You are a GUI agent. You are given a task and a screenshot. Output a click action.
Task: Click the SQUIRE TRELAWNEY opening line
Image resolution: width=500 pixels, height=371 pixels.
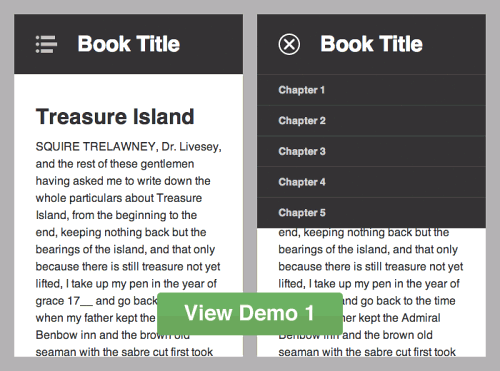(x=129, y=147)
